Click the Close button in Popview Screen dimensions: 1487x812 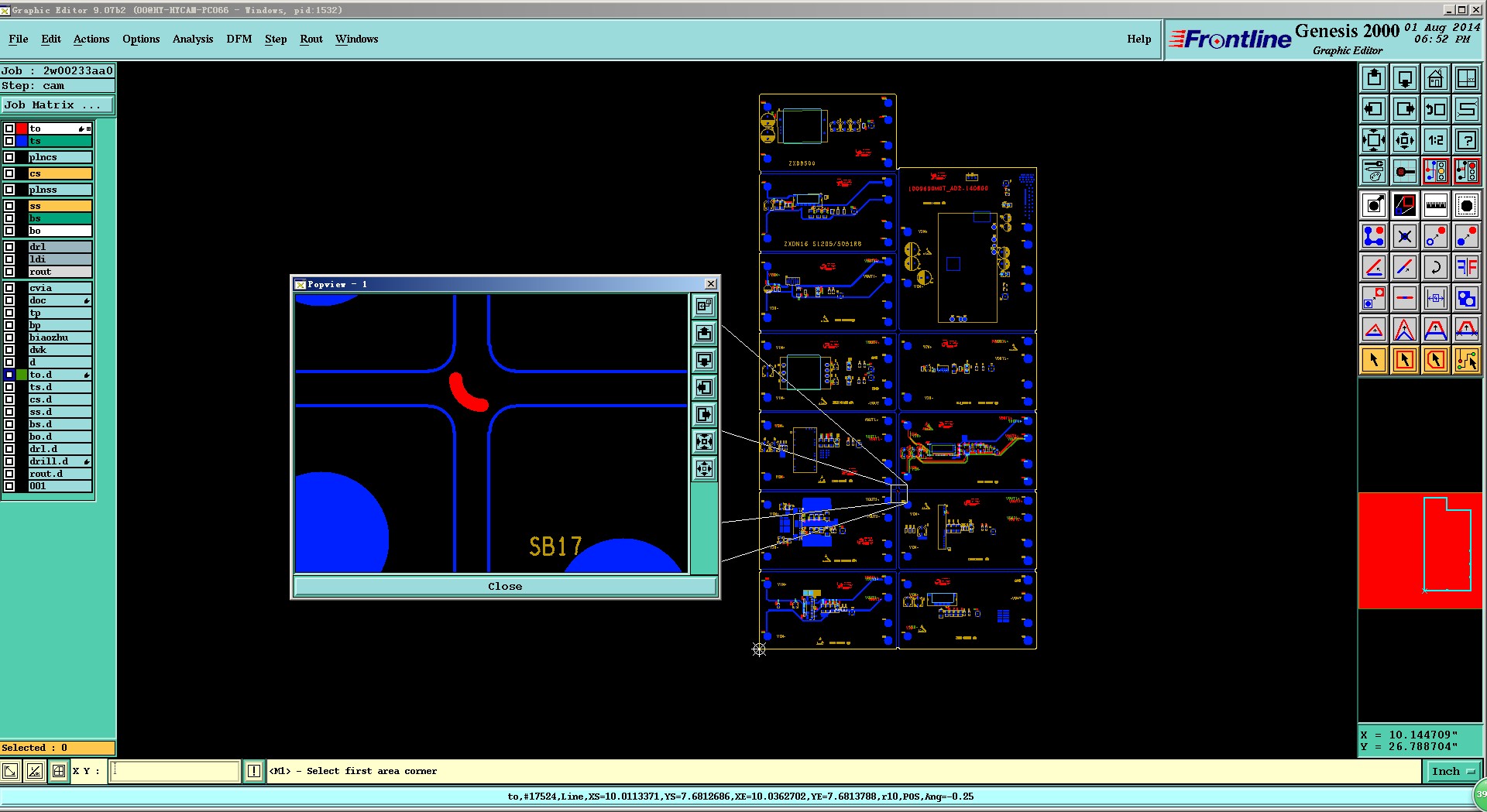(505, 586)
